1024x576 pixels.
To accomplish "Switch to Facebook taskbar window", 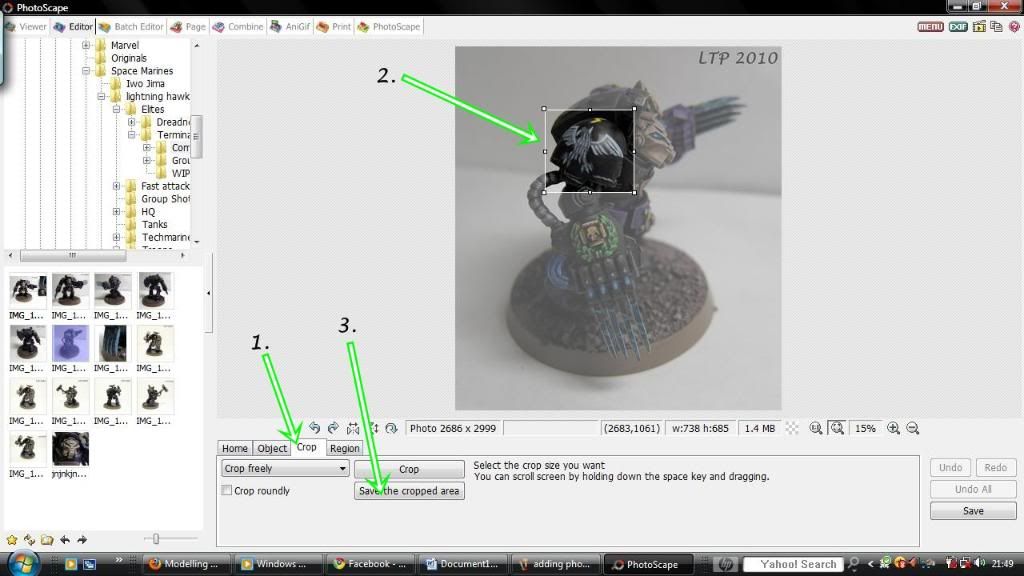I will coord(370,564).
